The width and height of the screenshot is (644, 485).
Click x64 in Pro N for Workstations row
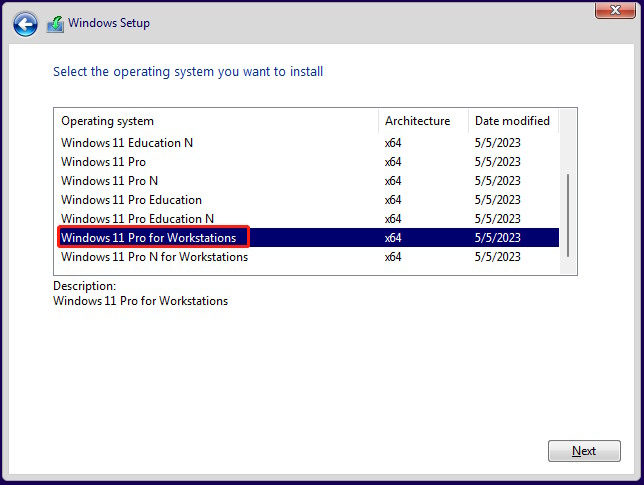393,257
